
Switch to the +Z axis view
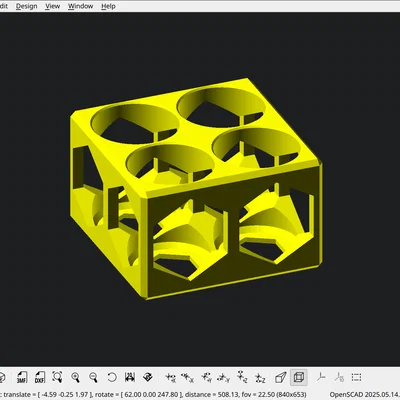tap(242, 377)
